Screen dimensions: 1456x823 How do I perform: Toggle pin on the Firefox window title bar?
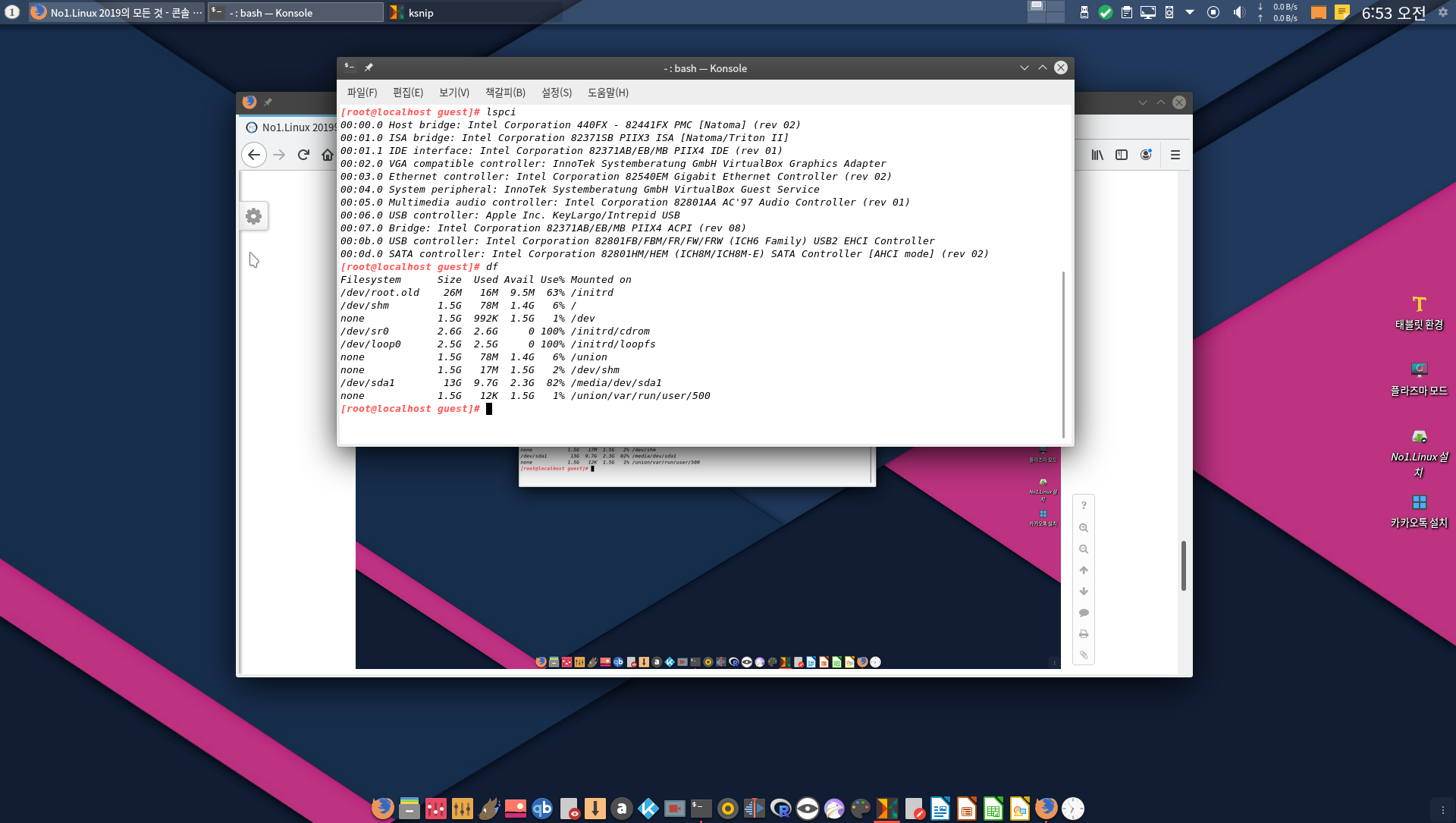tap(268, 102)
